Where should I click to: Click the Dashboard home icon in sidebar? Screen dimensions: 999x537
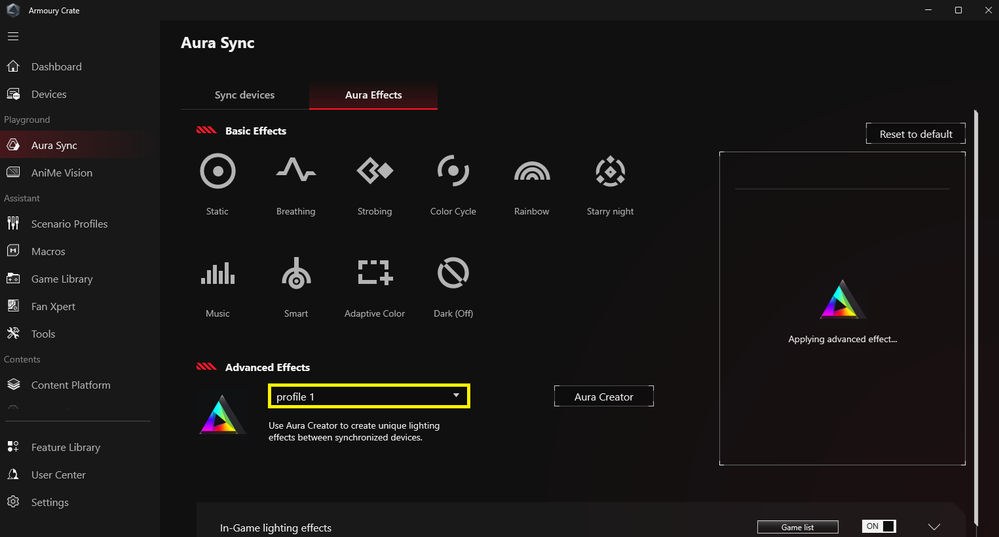[13, 66]
